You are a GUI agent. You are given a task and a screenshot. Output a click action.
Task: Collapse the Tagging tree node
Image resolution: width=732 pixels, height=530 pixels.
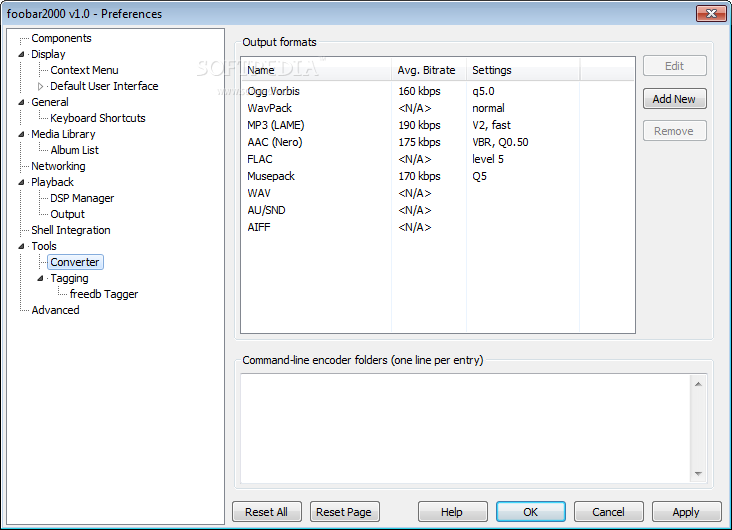coord(41,278)
